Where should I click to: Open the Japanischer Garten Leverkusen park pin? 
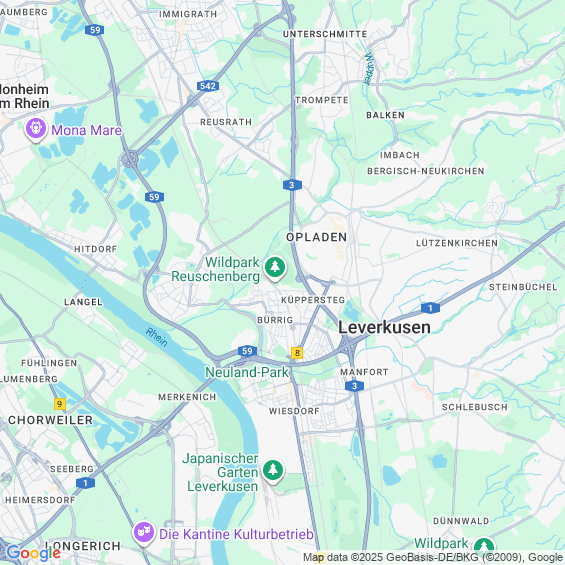(273, 471)
